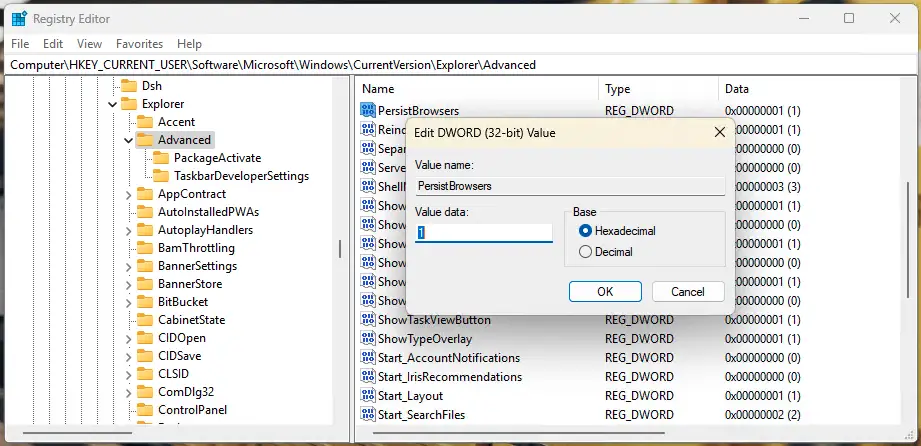The width and height of the screenshot is (921, 446).
Task: Open the Edit menu
Action: (x=53, y=43)
